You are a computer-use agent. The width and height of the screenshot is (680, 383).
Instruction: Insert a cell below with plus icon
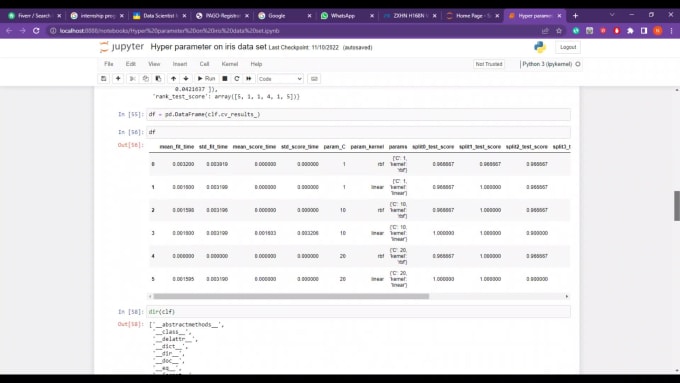[118, 79]
